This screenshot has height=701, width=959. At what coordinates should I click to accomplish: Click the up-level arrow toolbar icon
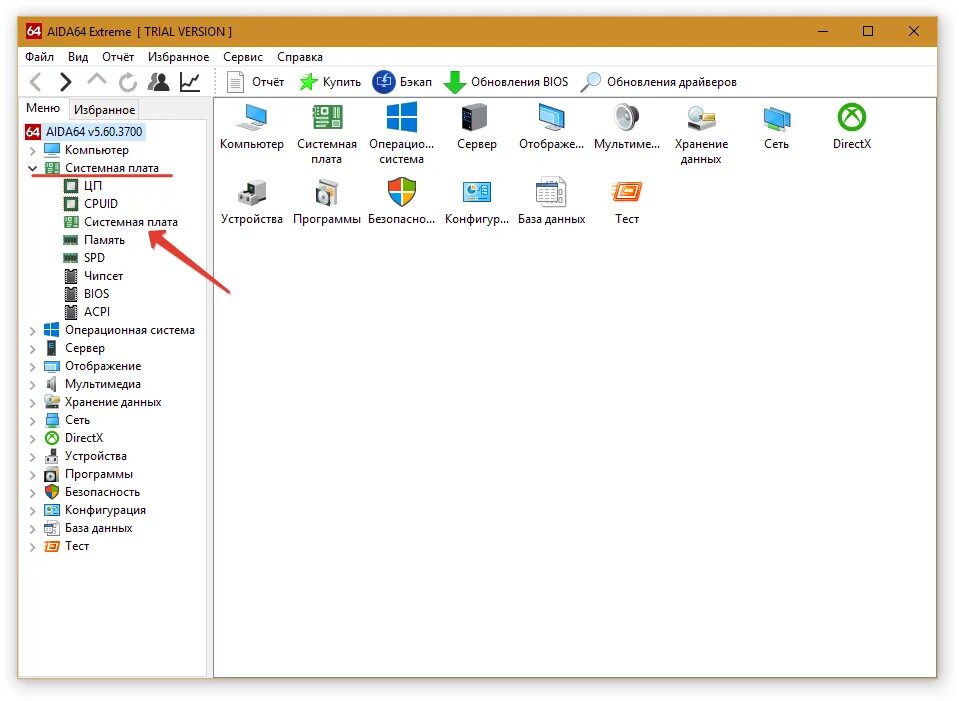pos(97,80)
